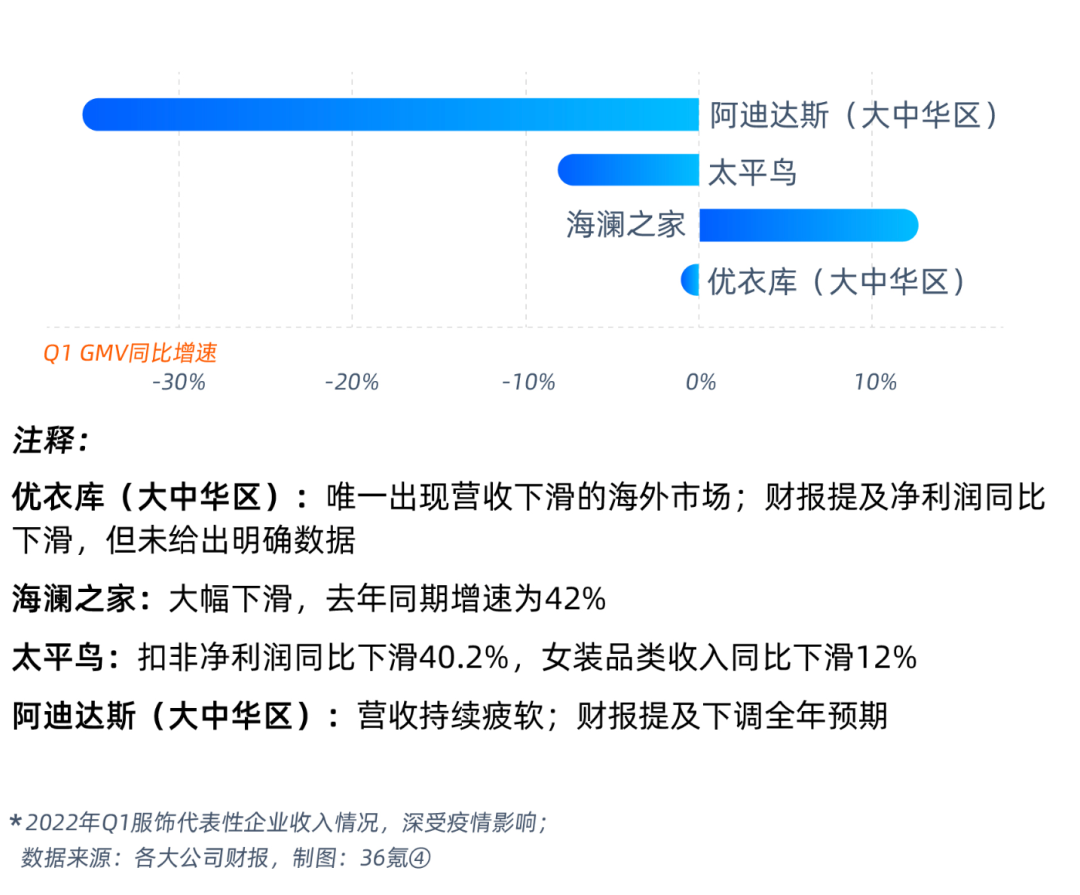Click the 阿迪达斯（大中华区）chart label
This screenshot has width=1080, height=895.
point(855,116)
